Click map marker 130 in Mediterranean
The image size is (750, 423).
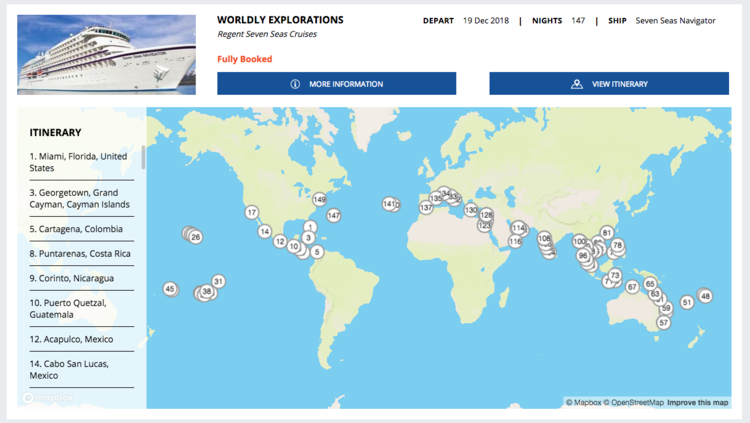[x=471, y=210]
